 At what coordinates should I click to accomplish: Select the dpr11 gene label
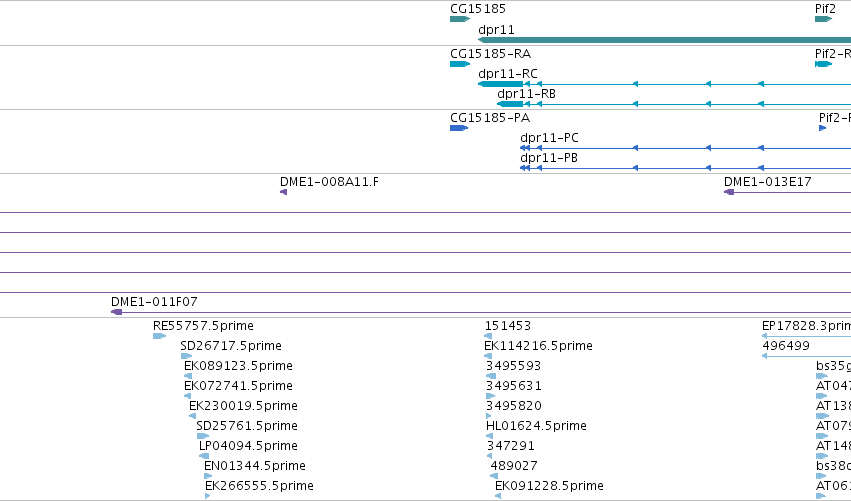[496, 30]
